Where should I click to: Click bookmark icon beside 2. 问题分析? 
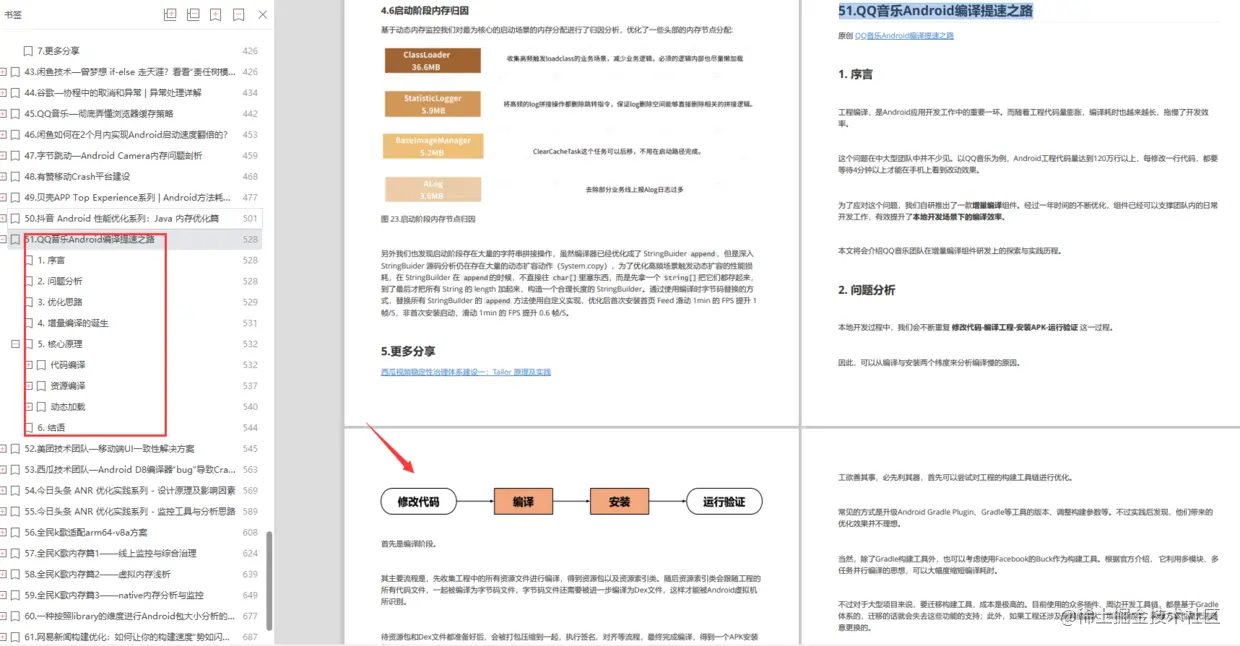28,281
